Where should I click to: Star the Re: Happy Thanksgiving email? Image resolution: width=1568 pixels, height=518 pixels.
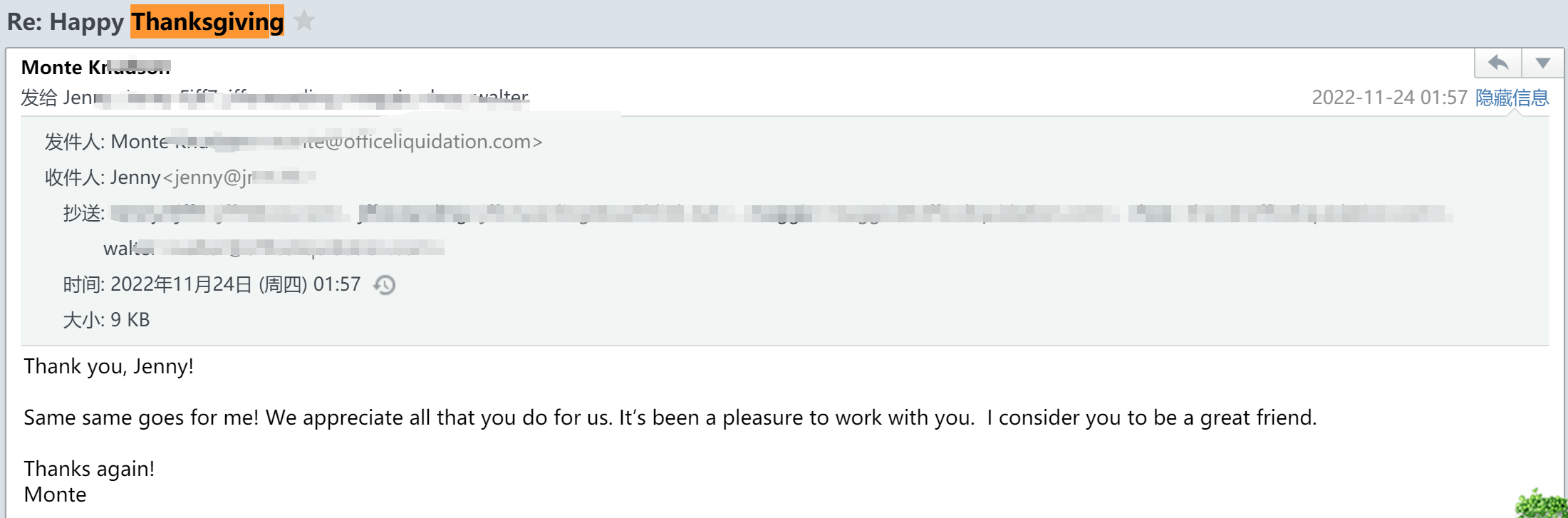(304, 21)
